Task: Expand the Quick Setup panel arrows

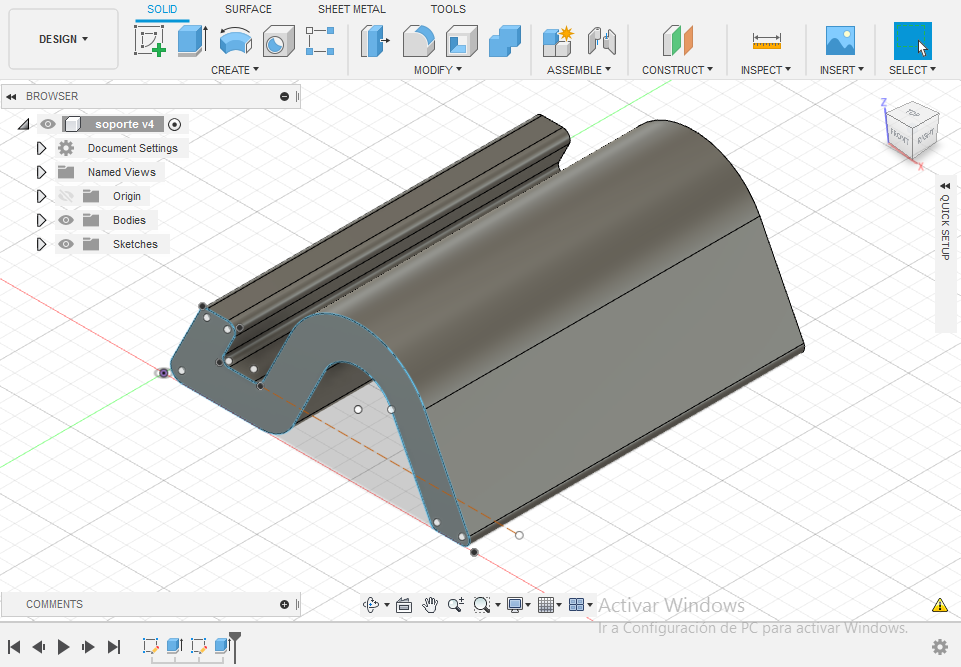Action: (x=945, y=186)
